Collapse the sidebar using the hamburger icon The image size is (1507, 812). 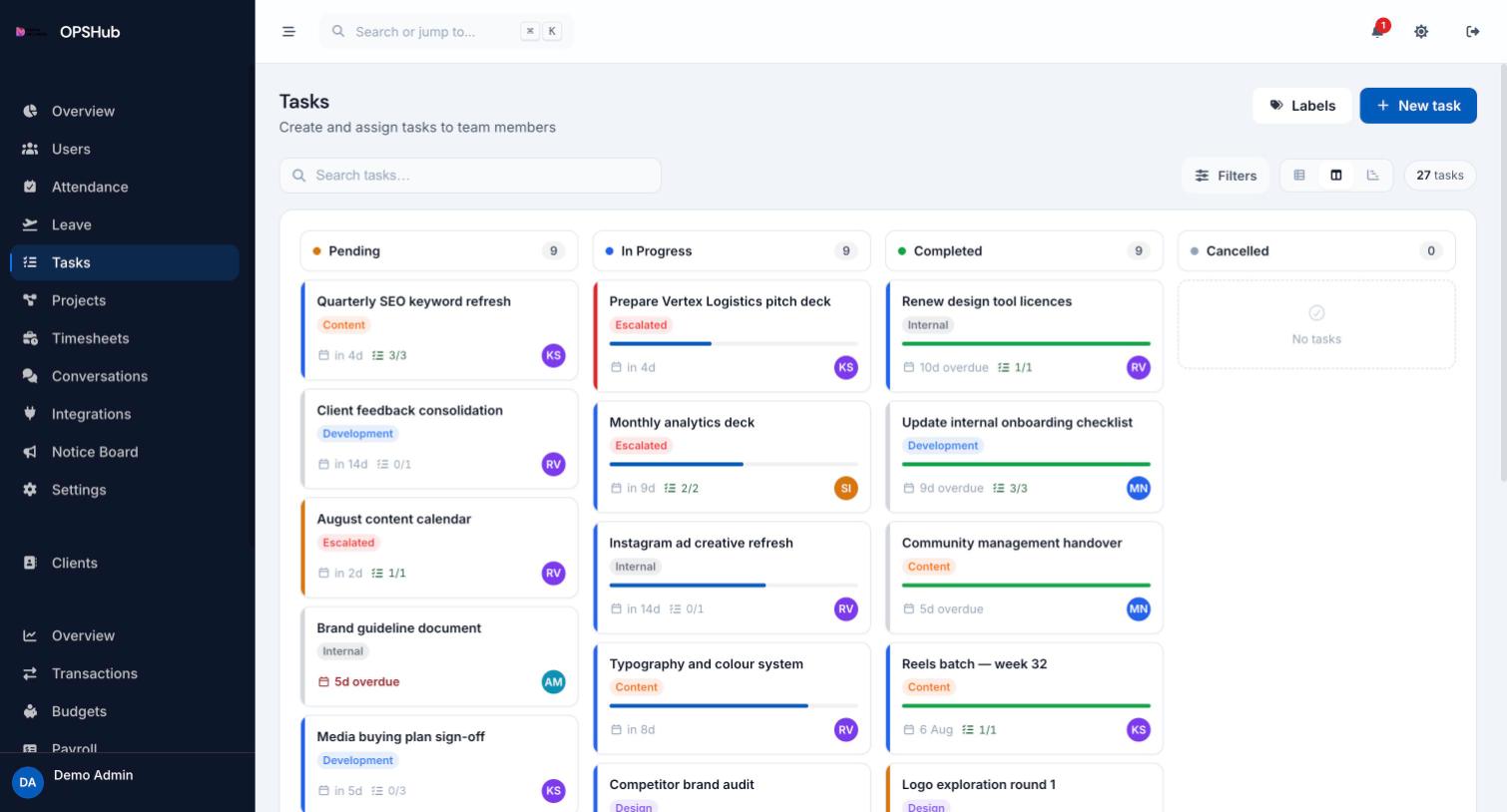pyautogui.click(x=288, y=32)
